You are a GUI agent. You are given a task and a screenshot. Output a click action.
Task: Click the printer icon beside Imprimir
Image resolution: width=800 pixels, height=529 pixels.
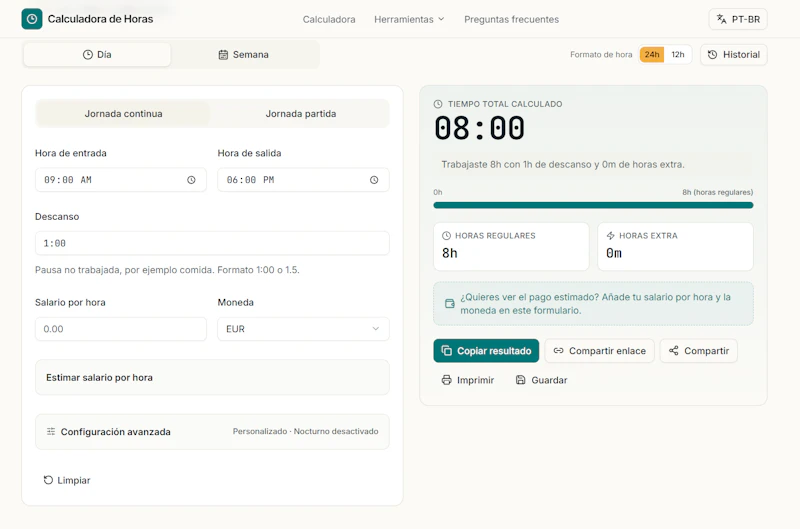(x=446, y=380)
